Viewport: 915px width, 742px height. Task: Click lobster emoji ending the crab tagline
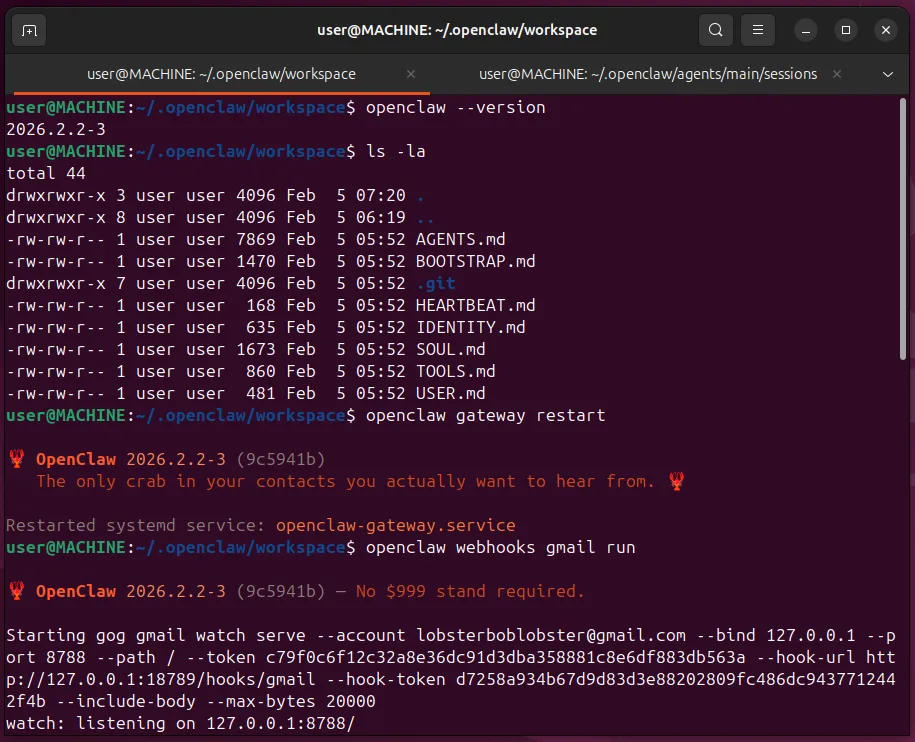pos(677,482)
